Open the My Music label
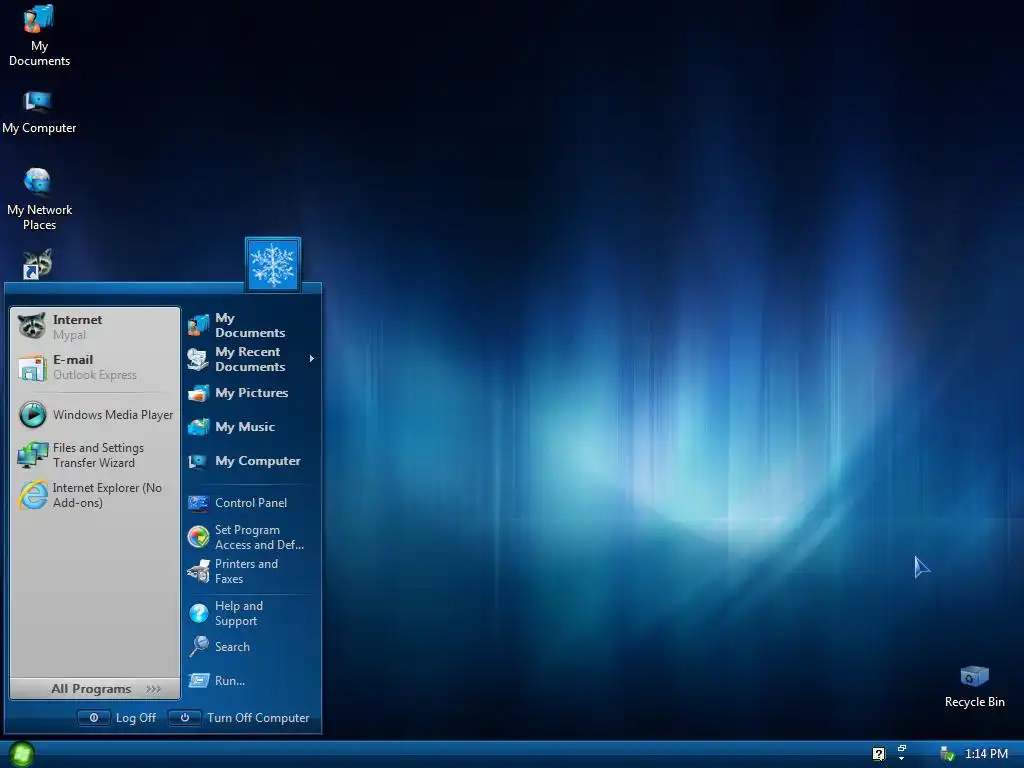This screenshot has height=768, width=1024. (x=245, y=426)
